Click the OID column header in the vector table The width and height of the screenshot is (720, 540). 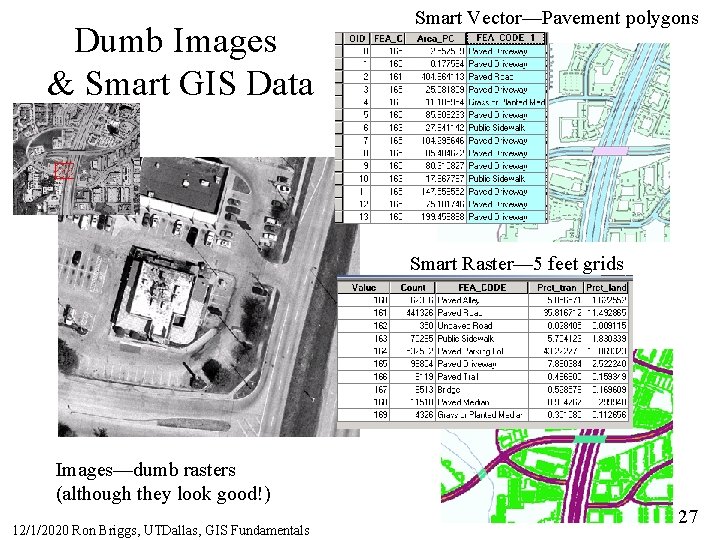coord(356,39)
